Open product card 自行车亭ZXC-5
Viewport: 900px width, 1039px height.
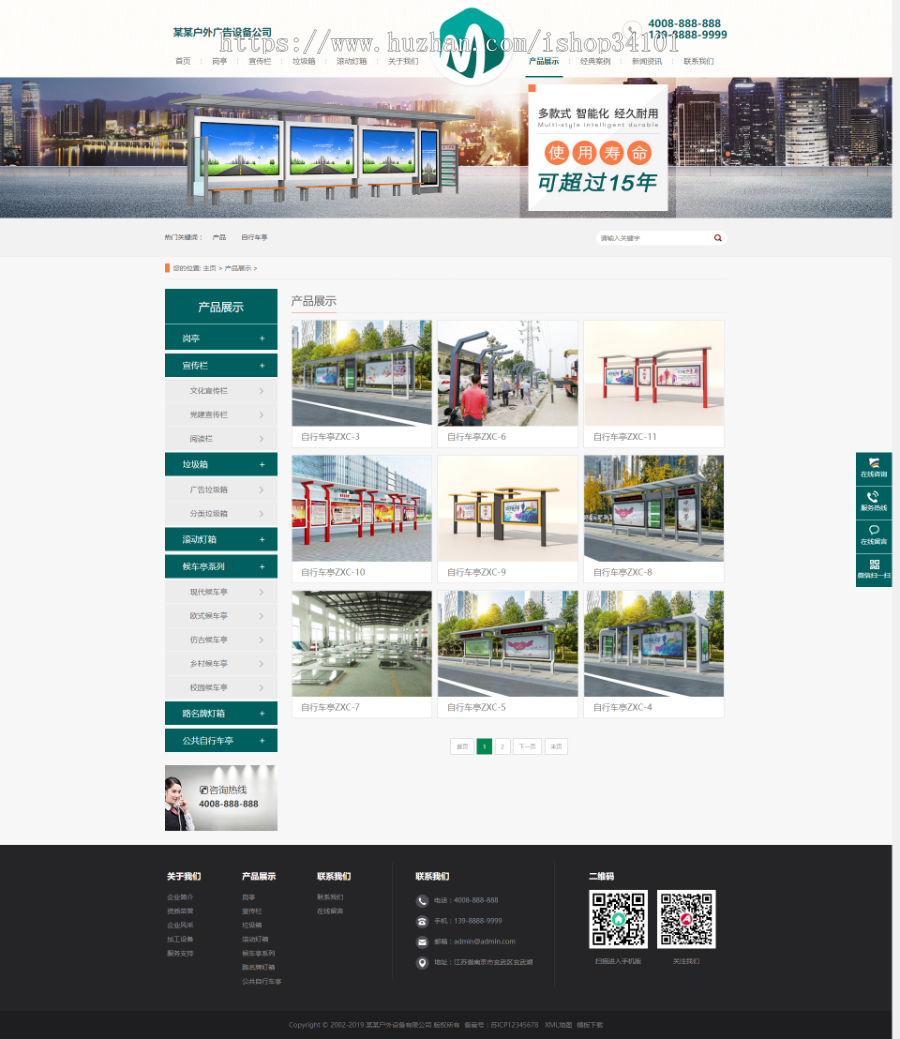click(x=508, y=654)
